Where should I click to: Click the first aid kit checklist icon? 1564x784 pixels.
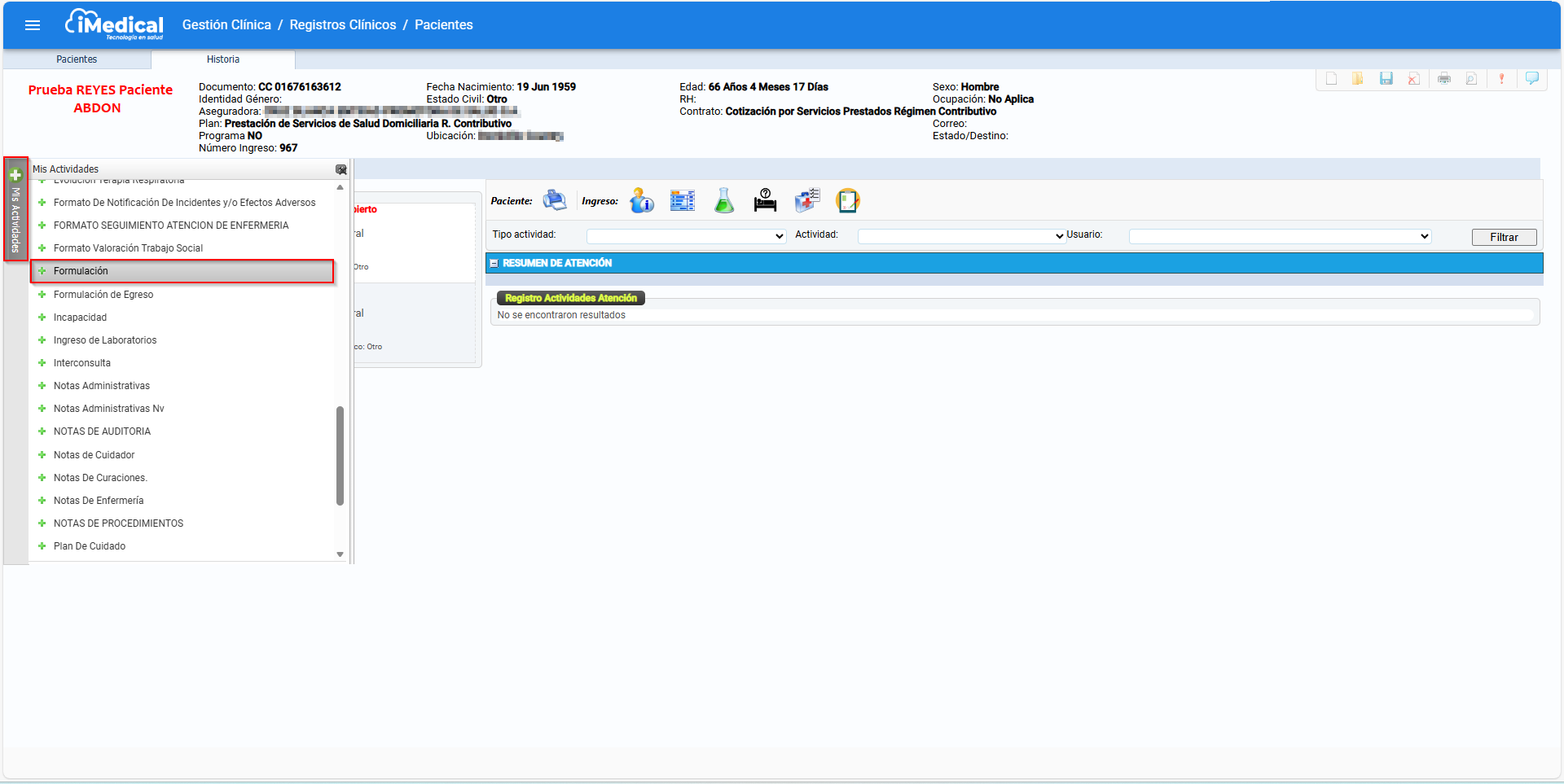tap(806, 200)
